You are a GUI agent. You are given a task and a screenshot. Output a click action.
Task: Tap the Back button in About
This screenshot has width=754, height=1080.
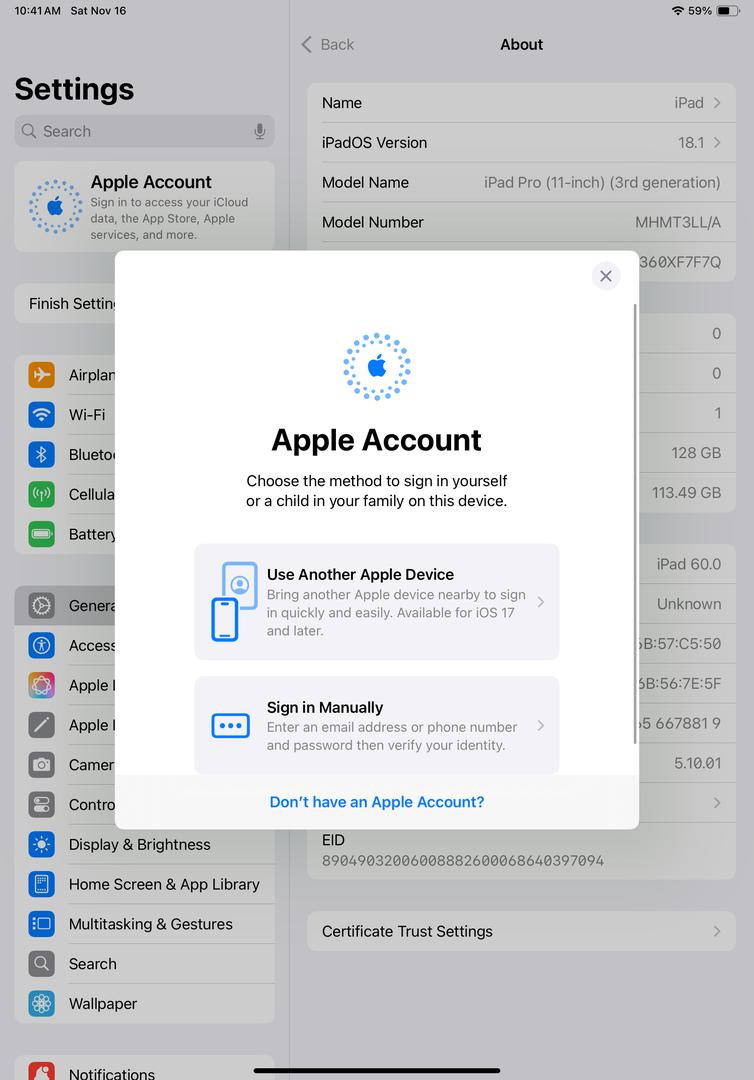[328, 45]
